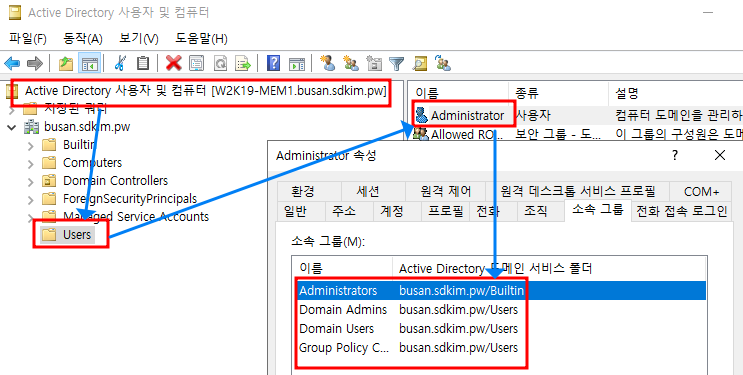The image size is (743, 375).
Task: Create a new organizational unit icon
Action: [374, 63]
